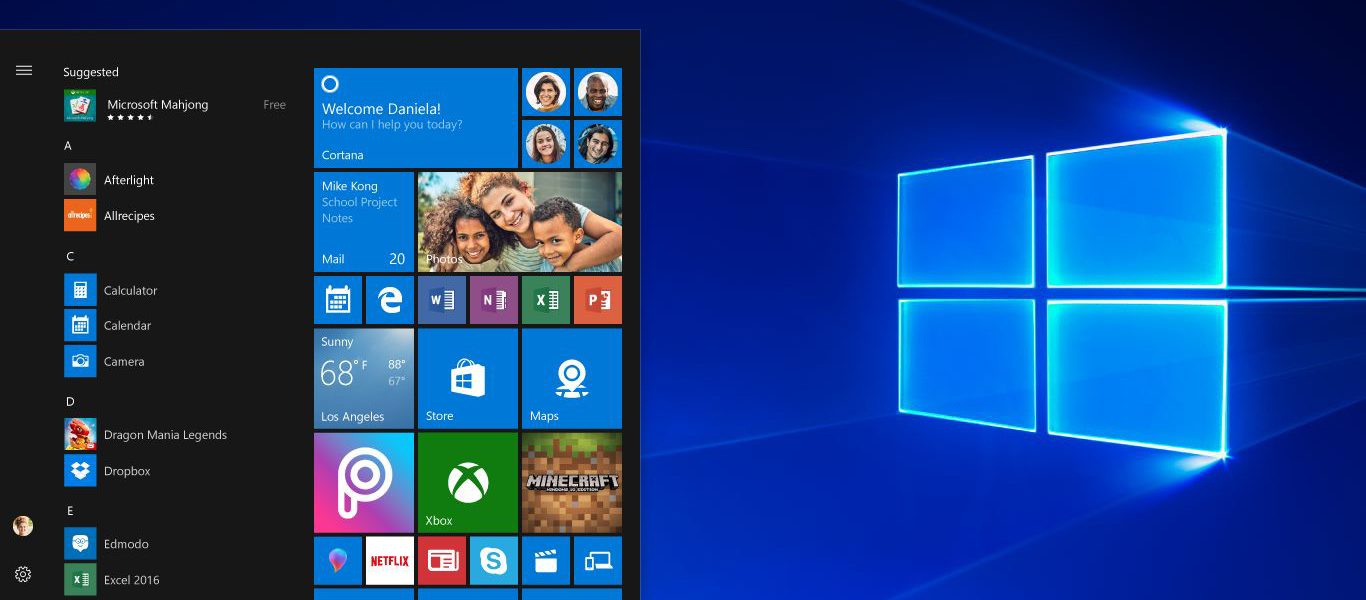Open the Microsoft Edge tile

(x=389, y=300)
